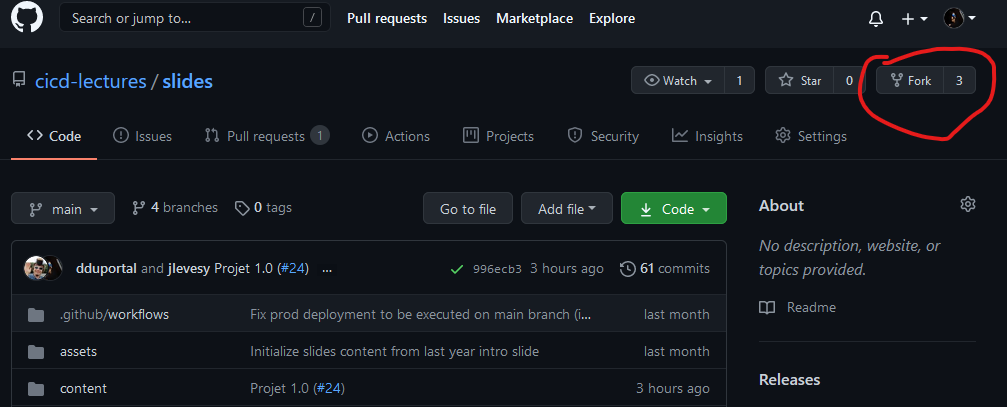Click the About section gear icon

coord(967,205)
